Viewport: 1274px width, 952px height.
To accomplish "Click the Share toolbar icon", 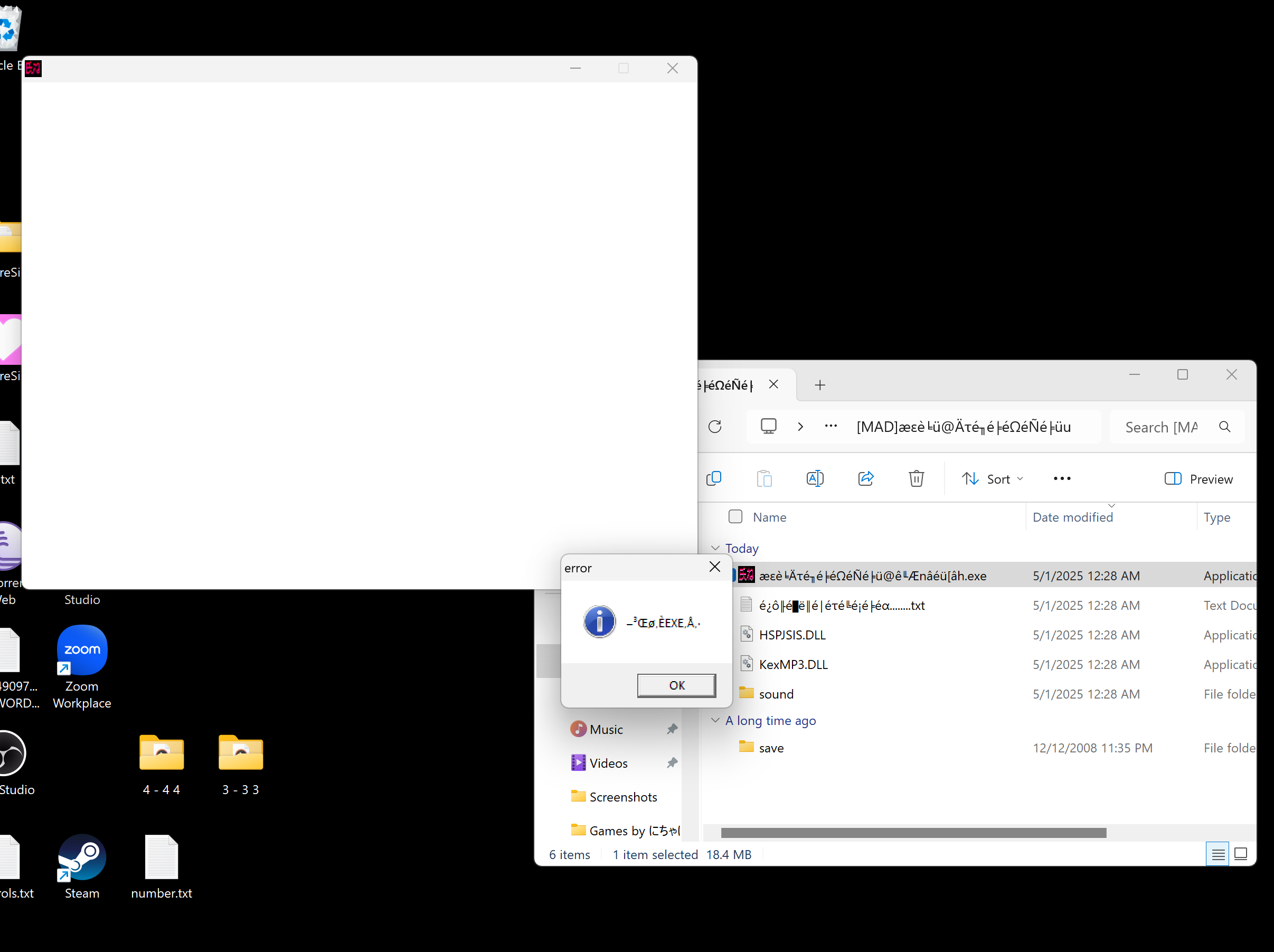I will [x=866, y=478].
